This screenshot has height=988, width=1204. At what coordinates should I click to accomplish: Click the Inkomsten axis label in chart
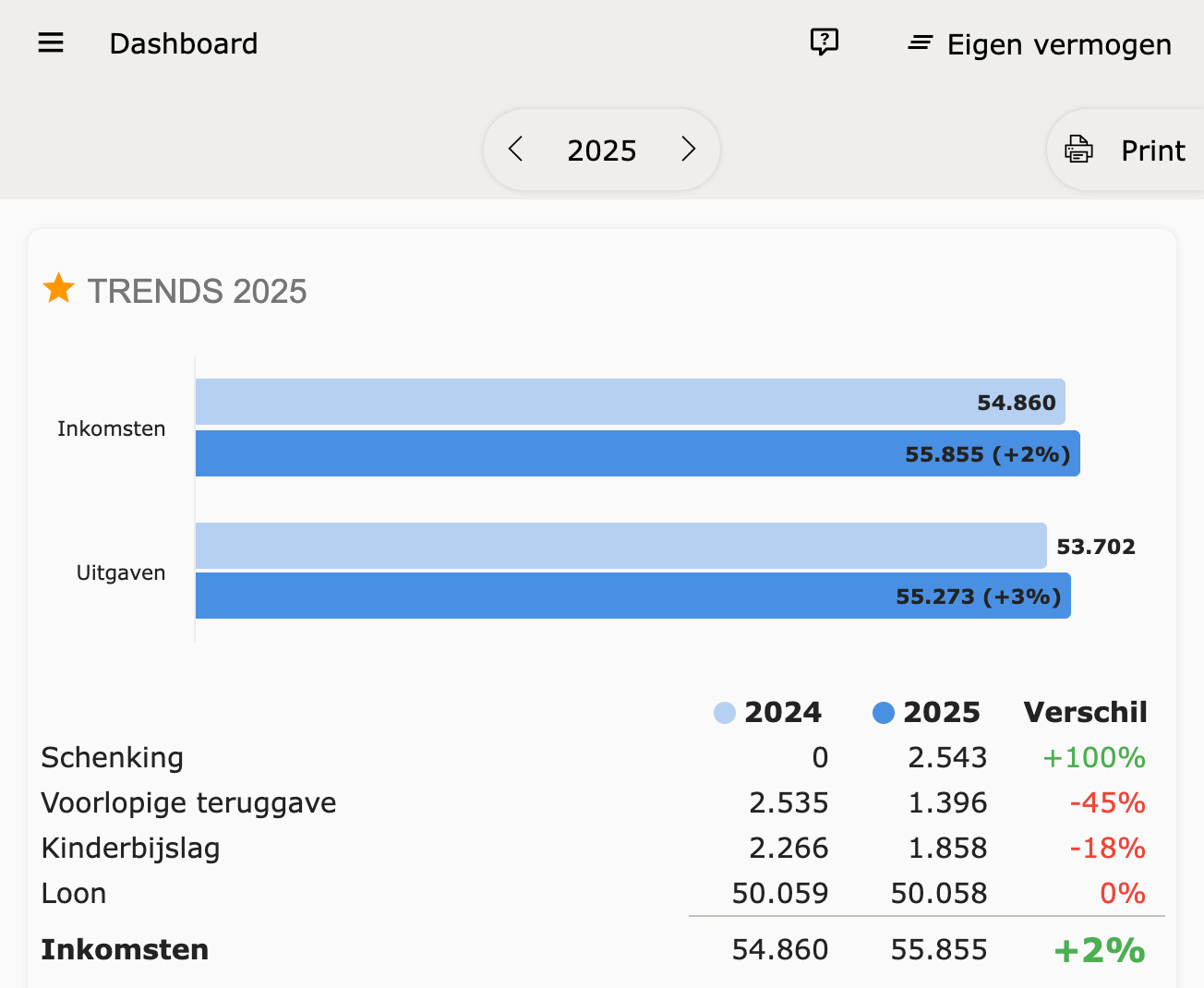tap(112, 428)
